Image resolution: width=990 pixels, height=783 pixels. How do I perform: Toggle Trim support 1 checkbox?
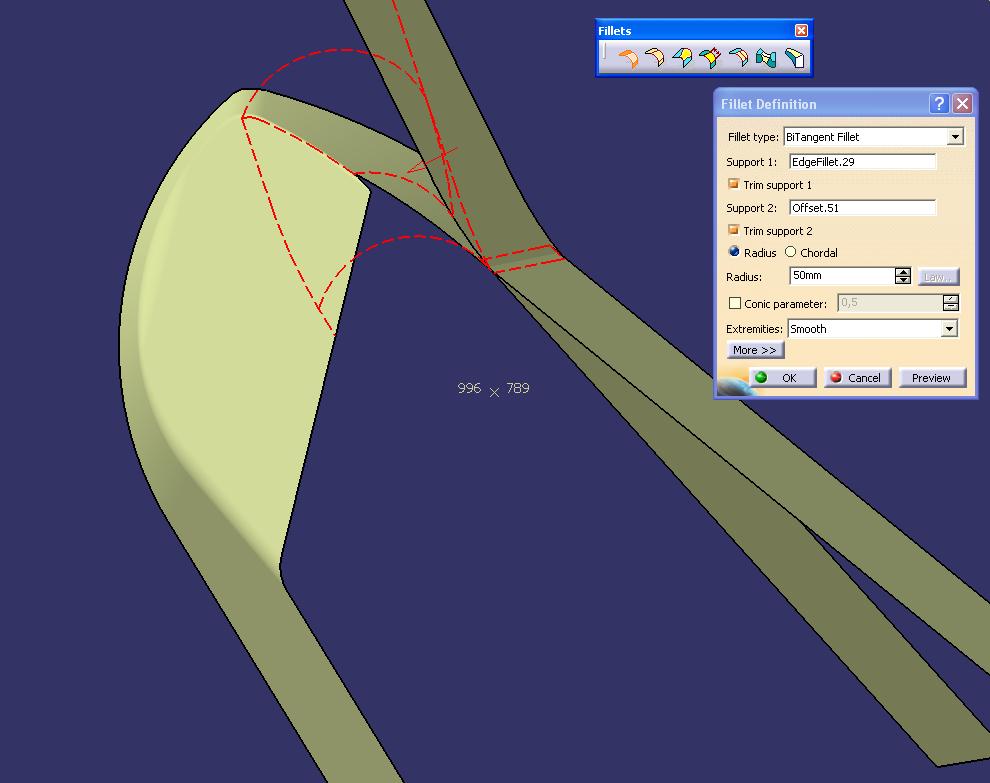click(734, 184)
